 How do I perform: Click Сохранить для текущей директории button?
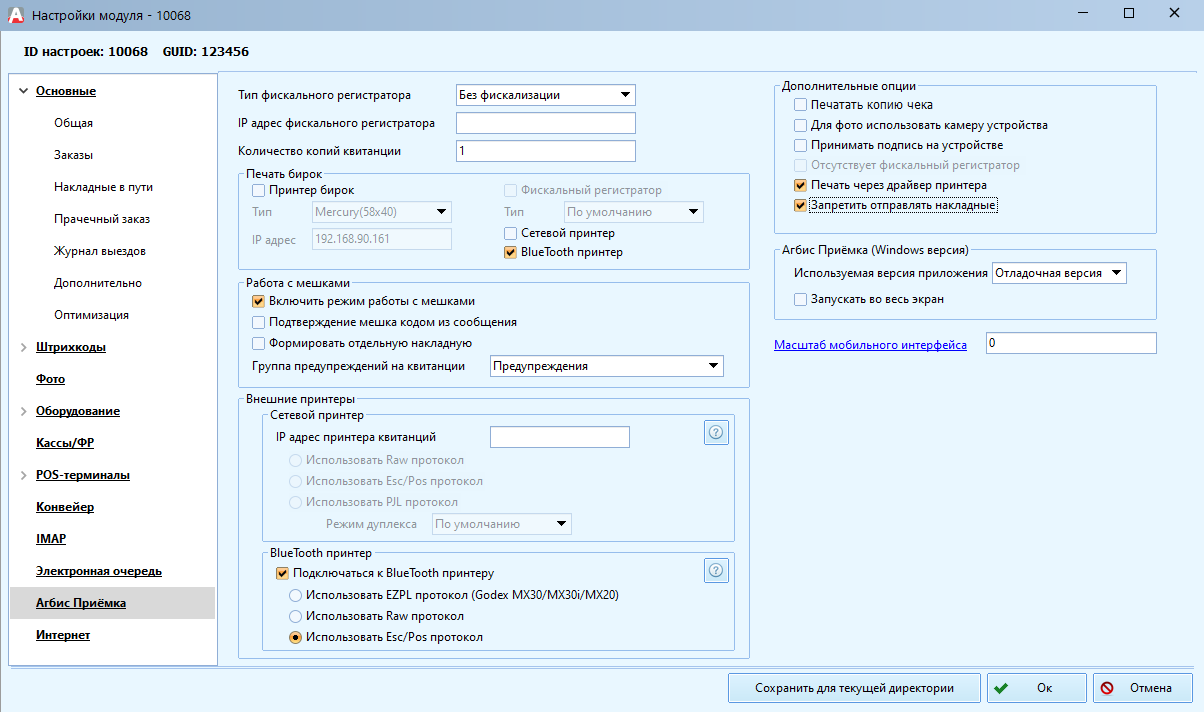click(x=853, y=688)
